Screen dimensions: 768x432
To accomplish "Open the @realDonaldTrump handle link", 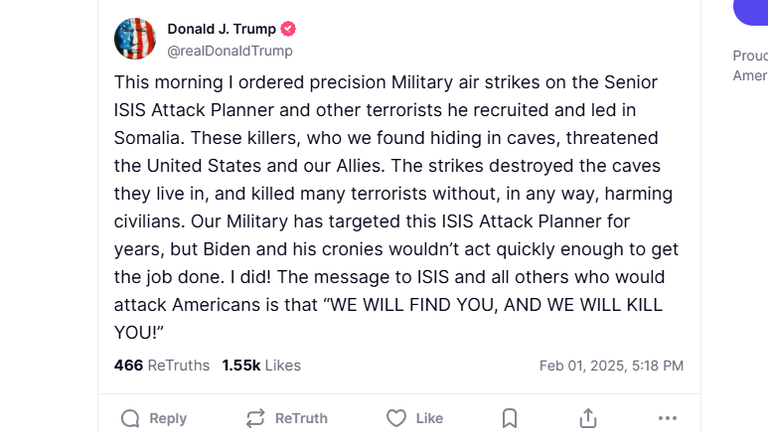I will 230,51.
